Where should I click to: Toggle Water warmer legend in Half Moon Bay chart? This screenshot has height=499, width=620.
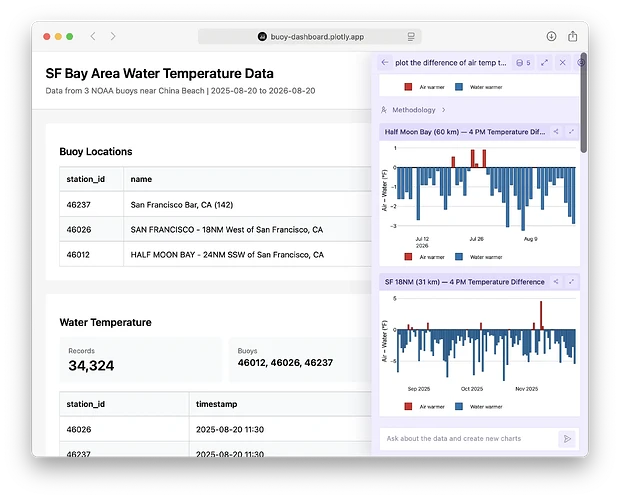pos(479,257)
